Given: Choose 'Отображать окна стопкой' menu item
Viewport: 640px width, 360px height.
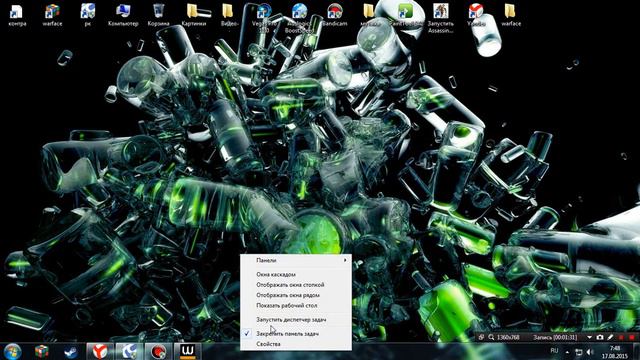Looking at the screenshot, I should (x=296, y=284).
